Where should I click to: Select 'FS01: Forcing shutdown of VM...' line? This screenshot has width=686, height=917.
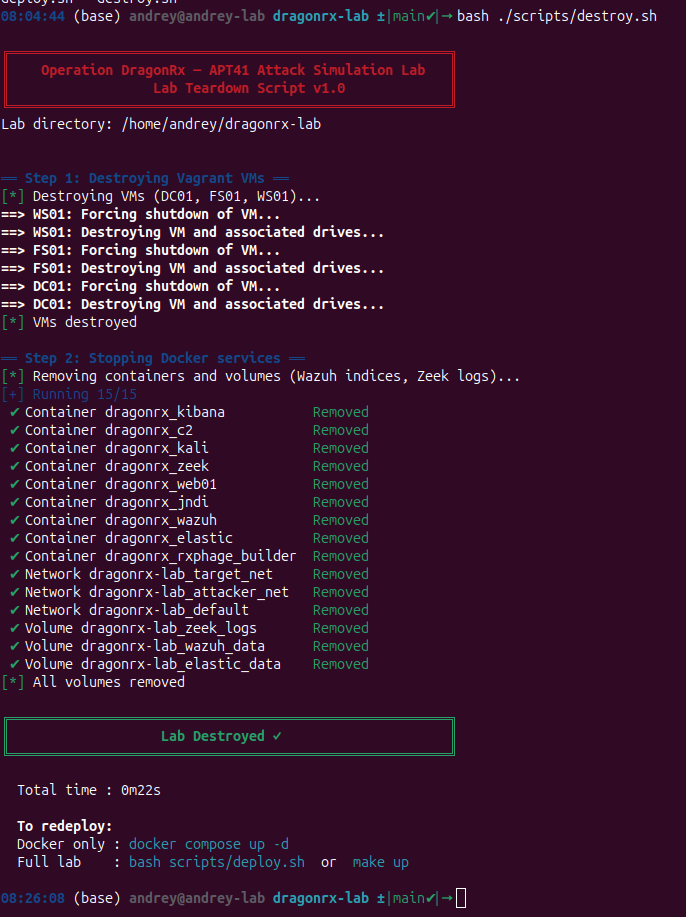click(x=140, y=250)
